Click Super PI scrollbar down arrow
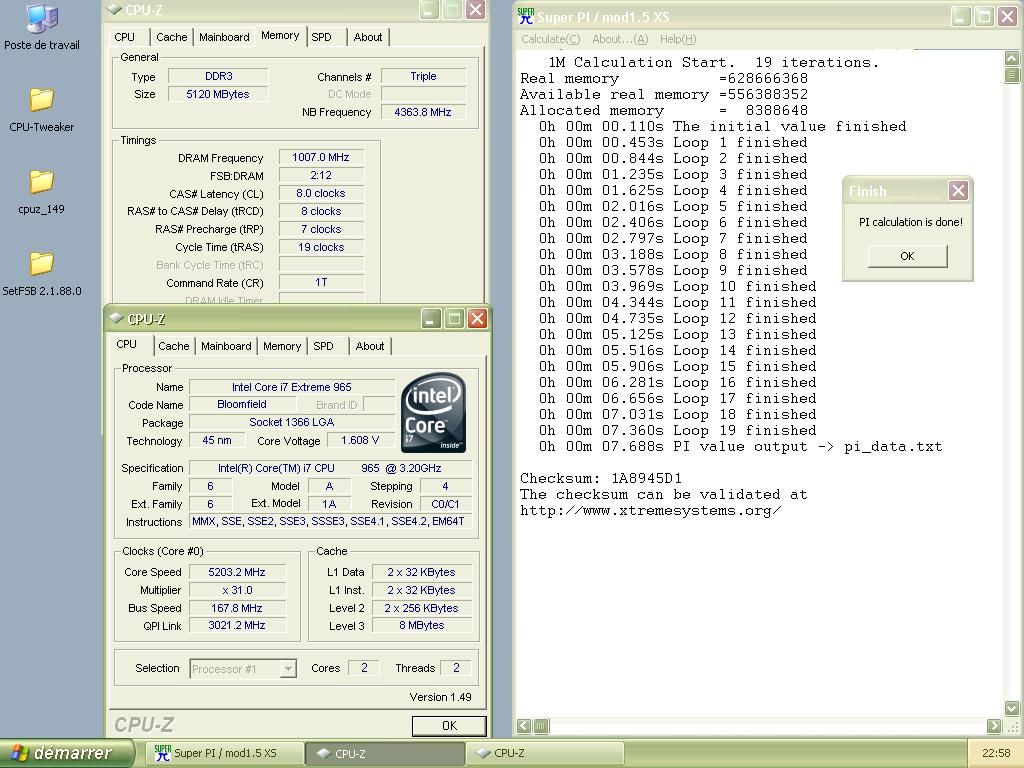1024x768 pixels. pyautogui.click(x=1012, y=708)
